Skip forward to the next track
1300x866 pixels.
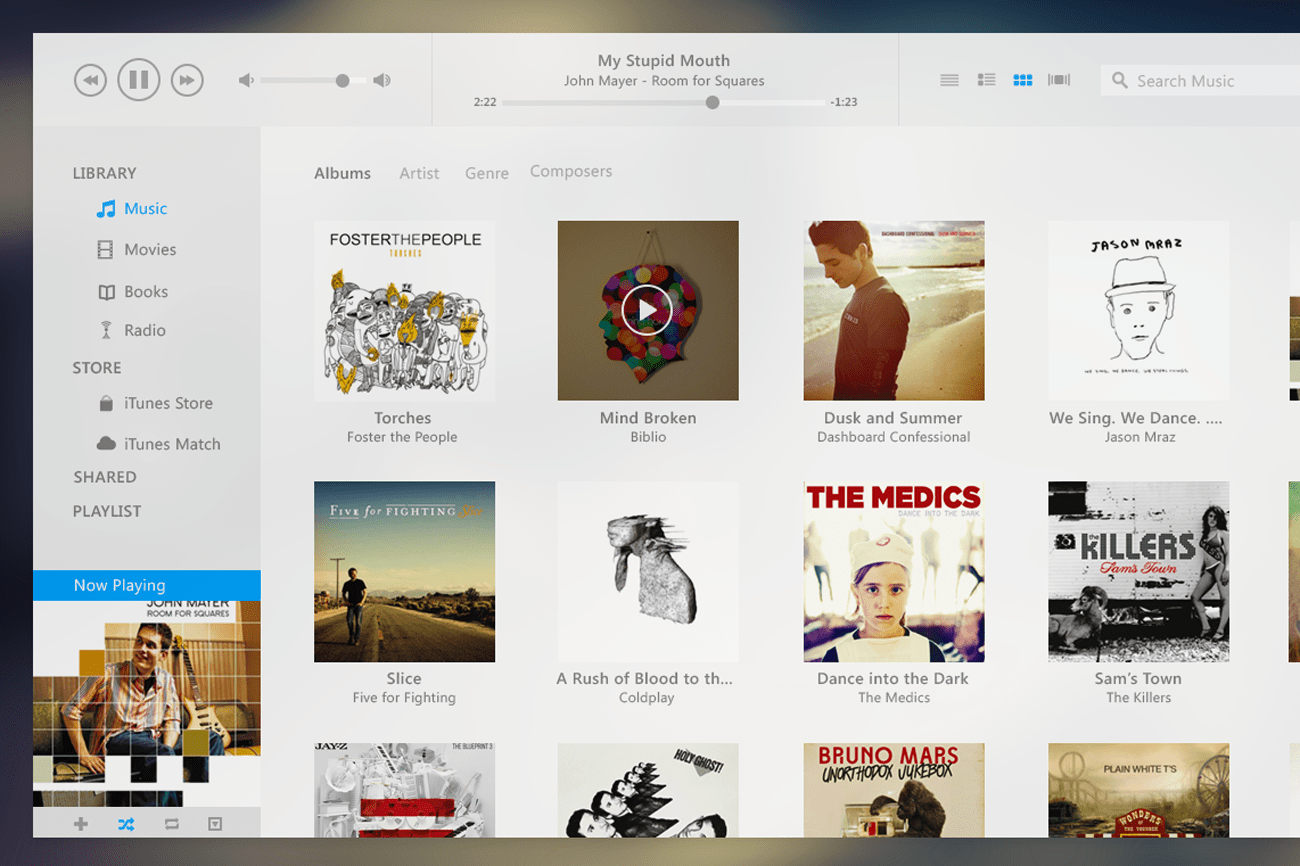pos(187,80)
